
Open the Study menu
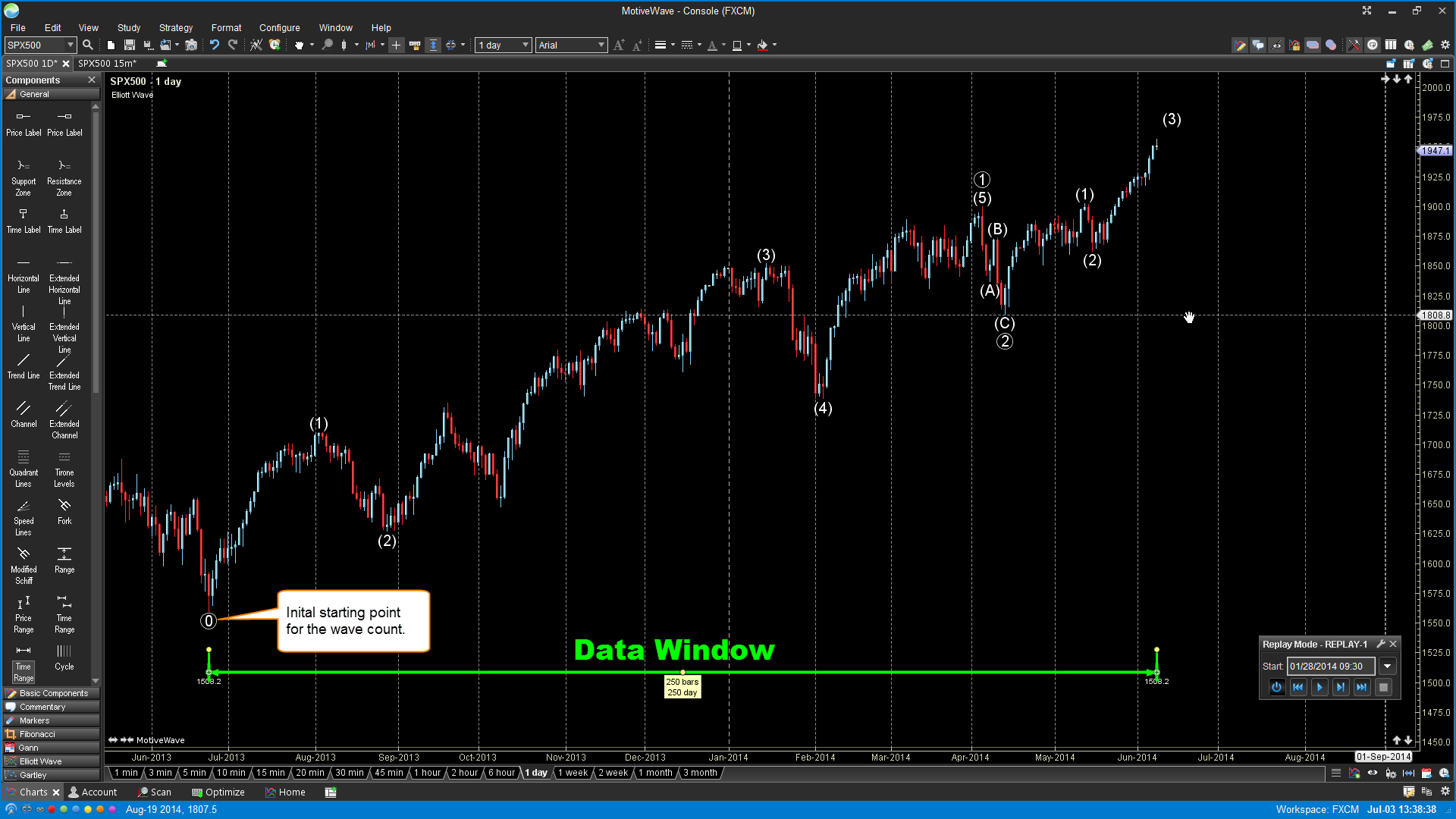click(x=129, y=27)
